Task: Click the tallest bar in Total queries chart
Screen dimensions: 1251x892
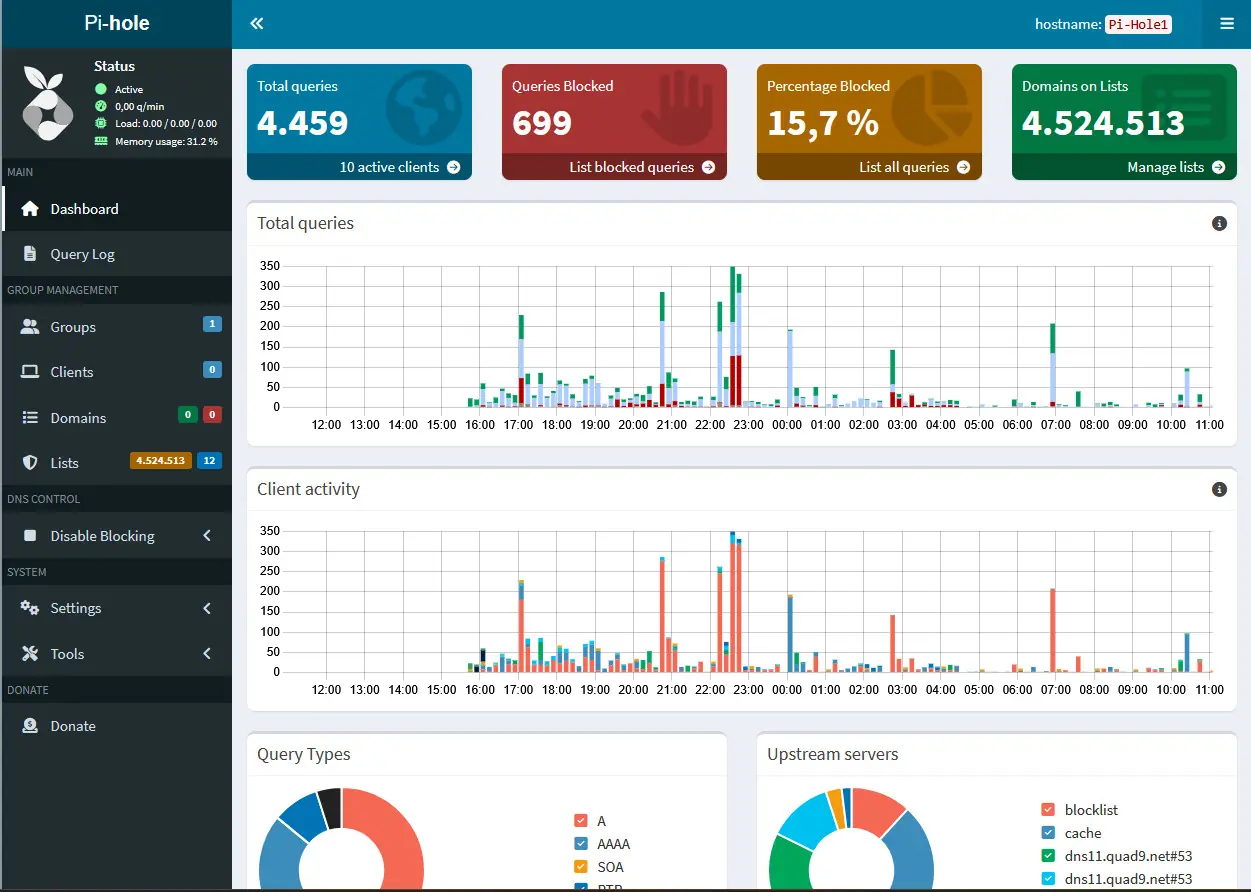Action: coord(733,336)
